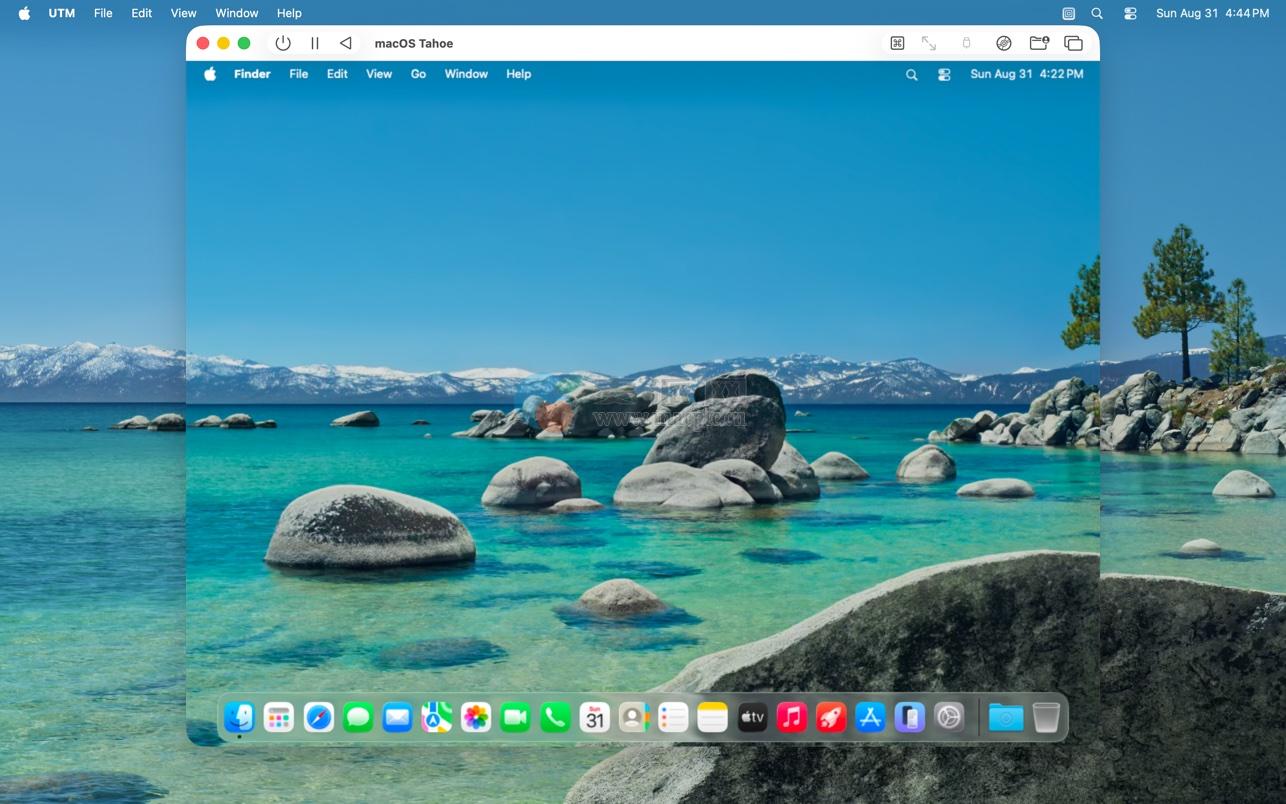
Task: Toggle capture input keyboard icon in UTM toolbar
Action: (897, 43)
